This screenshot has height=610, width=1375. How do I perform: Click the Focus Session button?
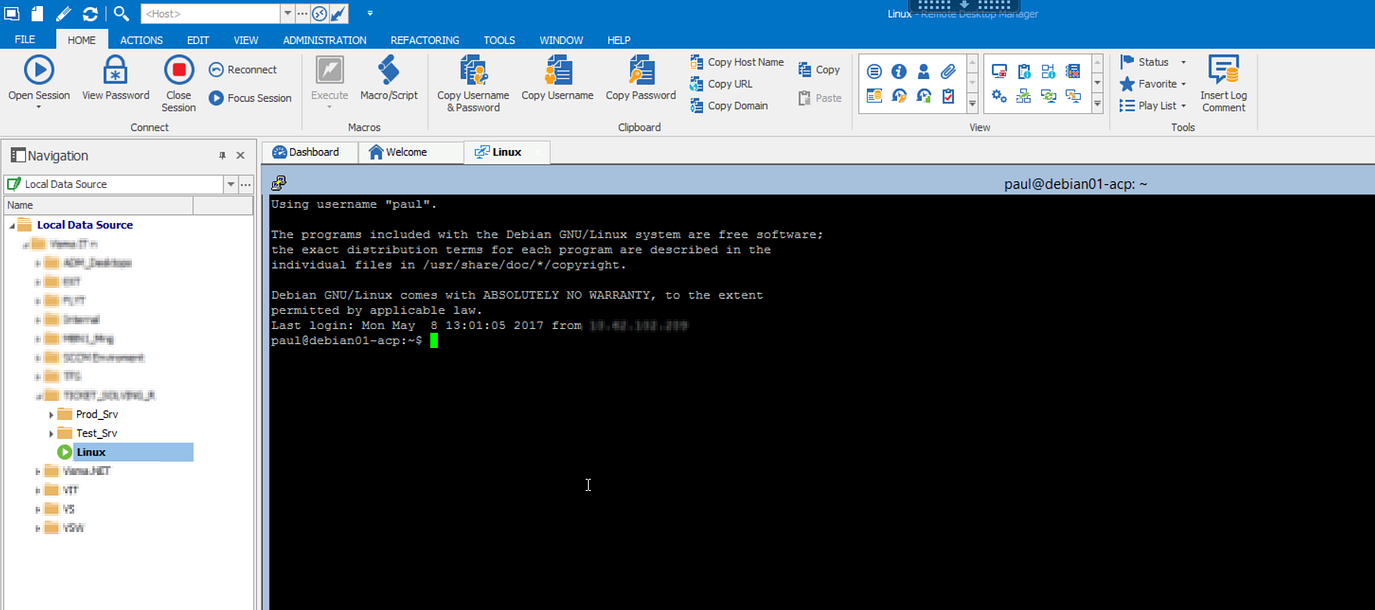point(250,98)
